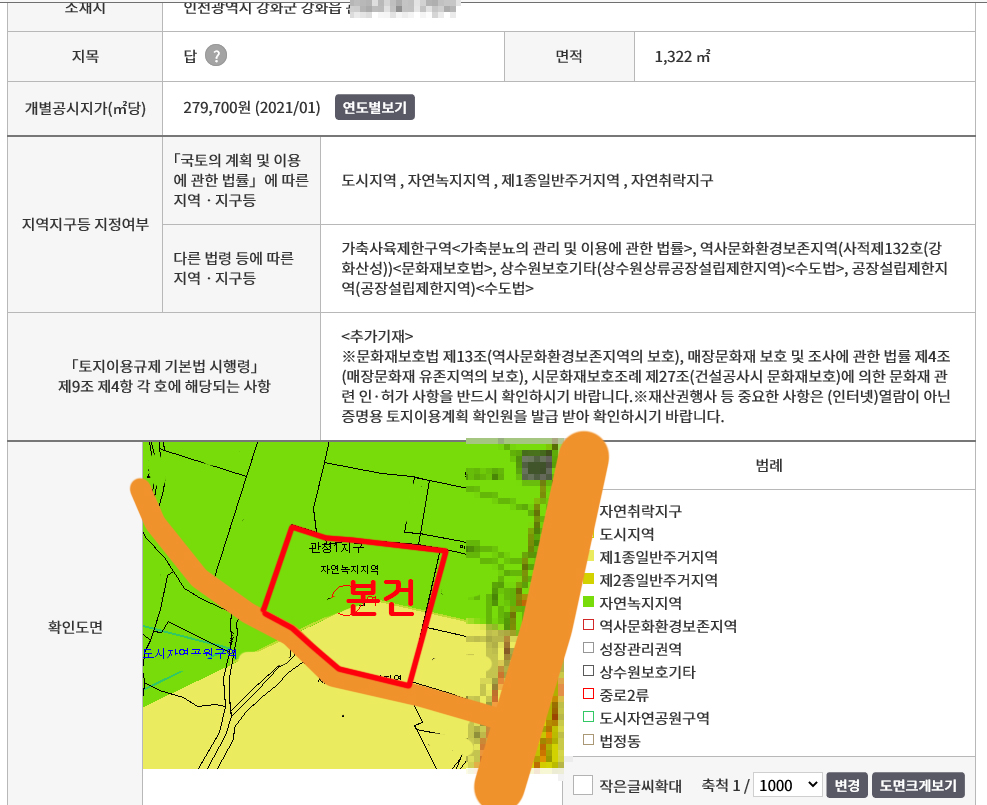Click 도면크게보기 to enlarge the map
The width and height of the screenshot is (987, 805).
918,785
